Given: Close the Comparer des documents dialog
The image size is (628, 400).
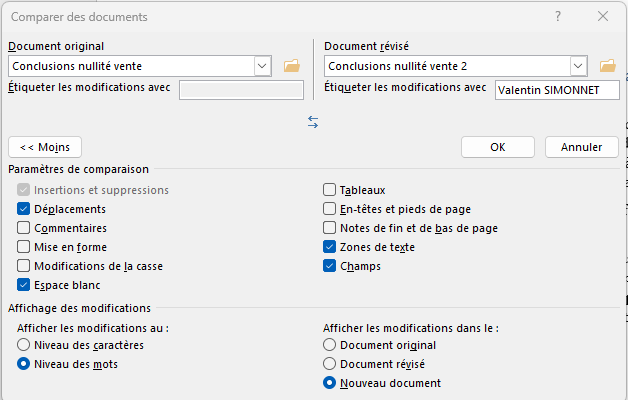Looking at the screenshot, I should tap(603, 17).
